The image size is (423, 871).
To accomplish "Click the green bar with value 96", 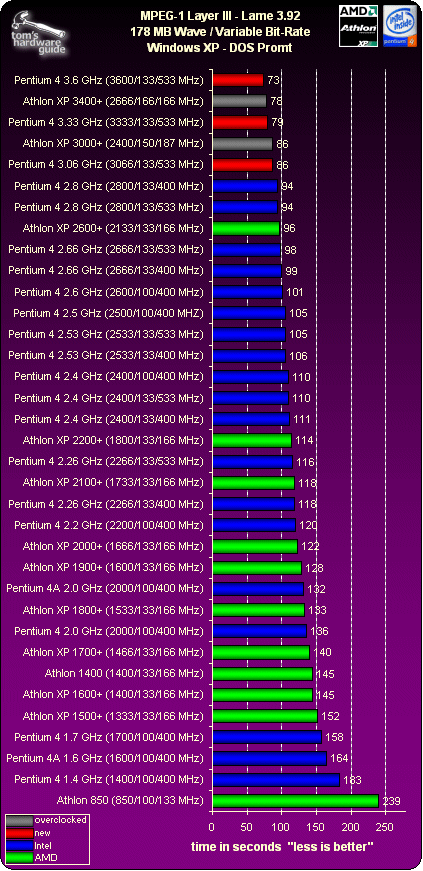I will coord(246,228).
